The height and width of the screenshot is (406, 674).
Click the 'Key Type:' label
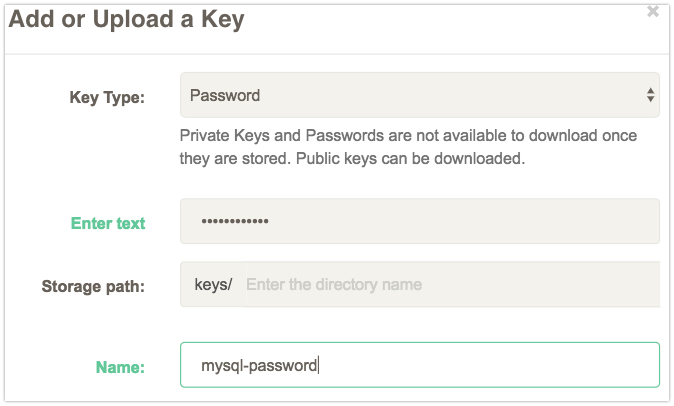coord(107,98)
